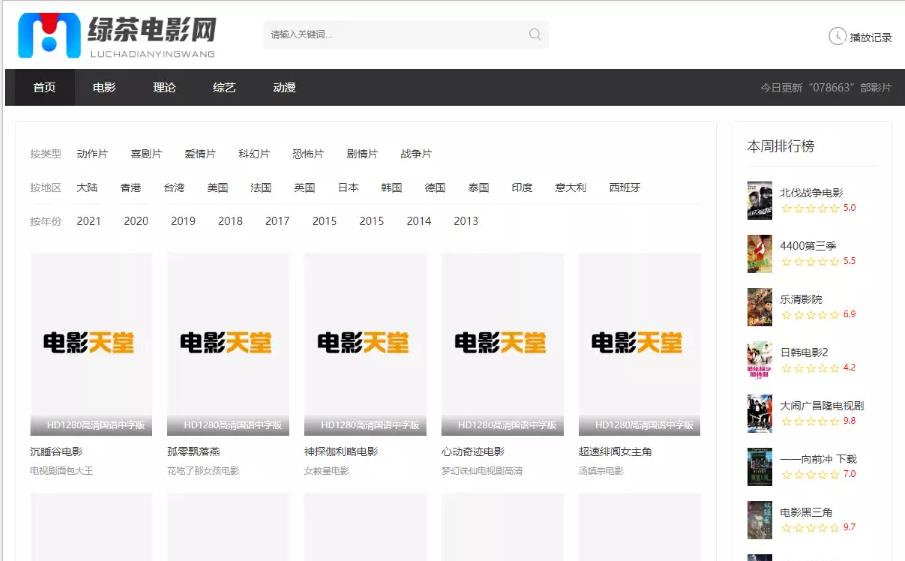Focus the keyword search input field
Screen dimensions: 905x561
point(406,34)
